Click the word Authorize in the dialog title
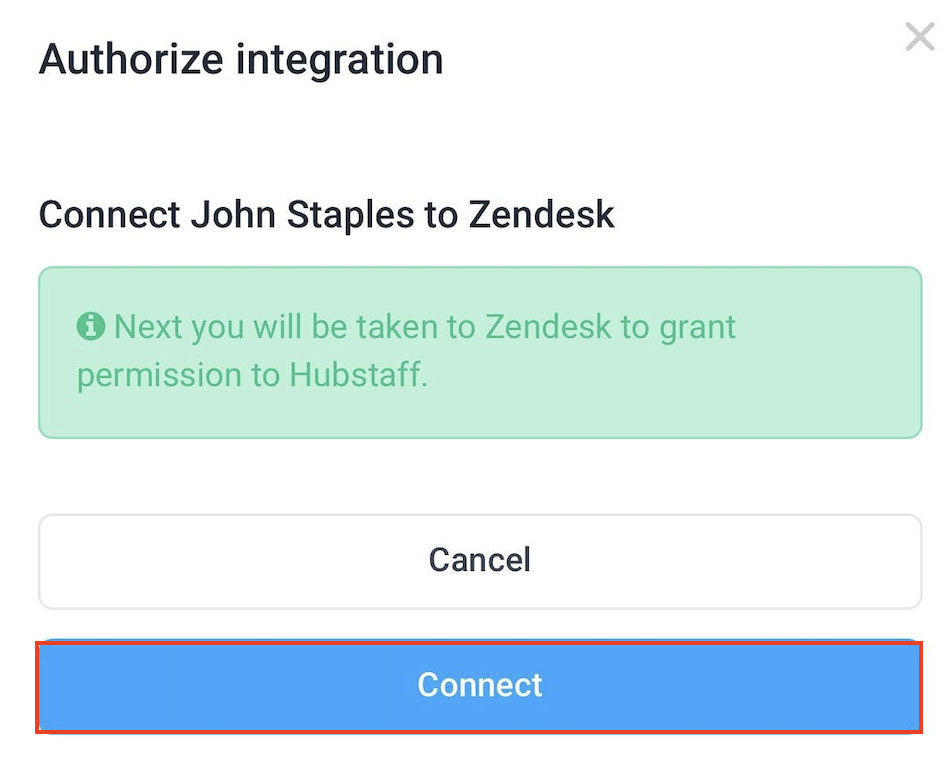The height and width of the screenshot is (768, 946). (x=132, y=59)
